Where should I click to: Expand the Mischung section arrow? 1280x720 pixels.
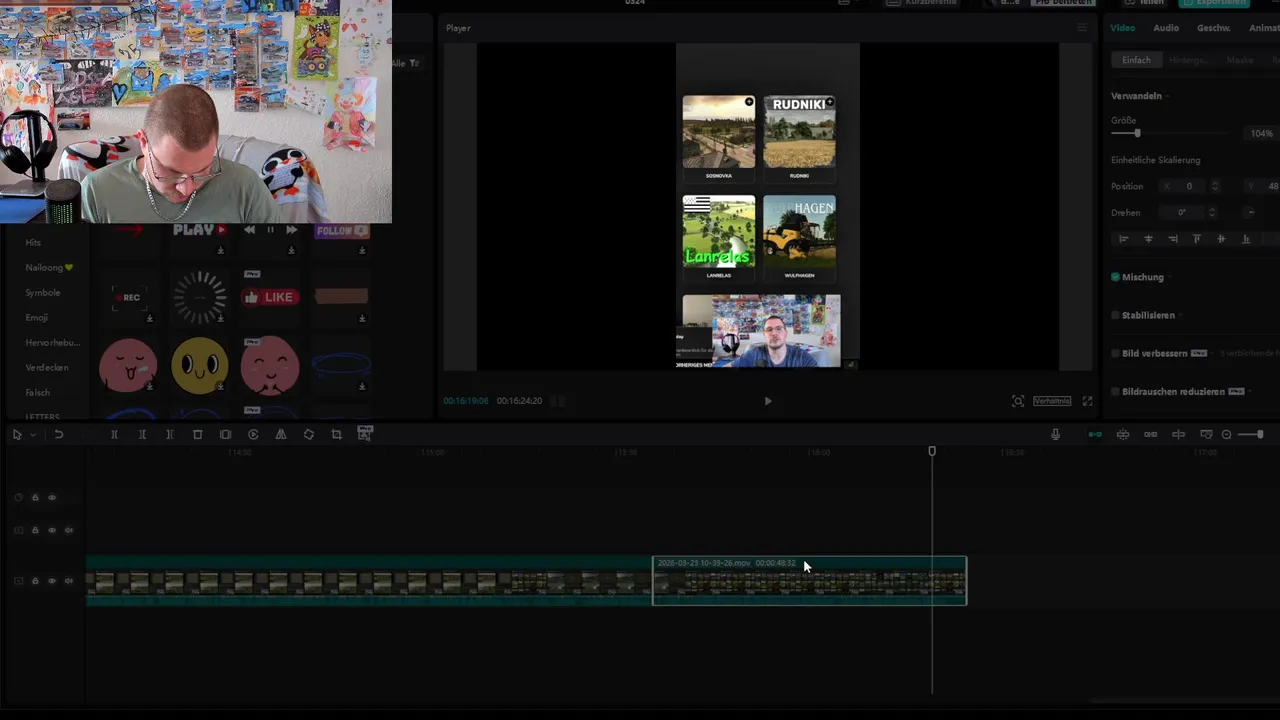click(1170, 277)
